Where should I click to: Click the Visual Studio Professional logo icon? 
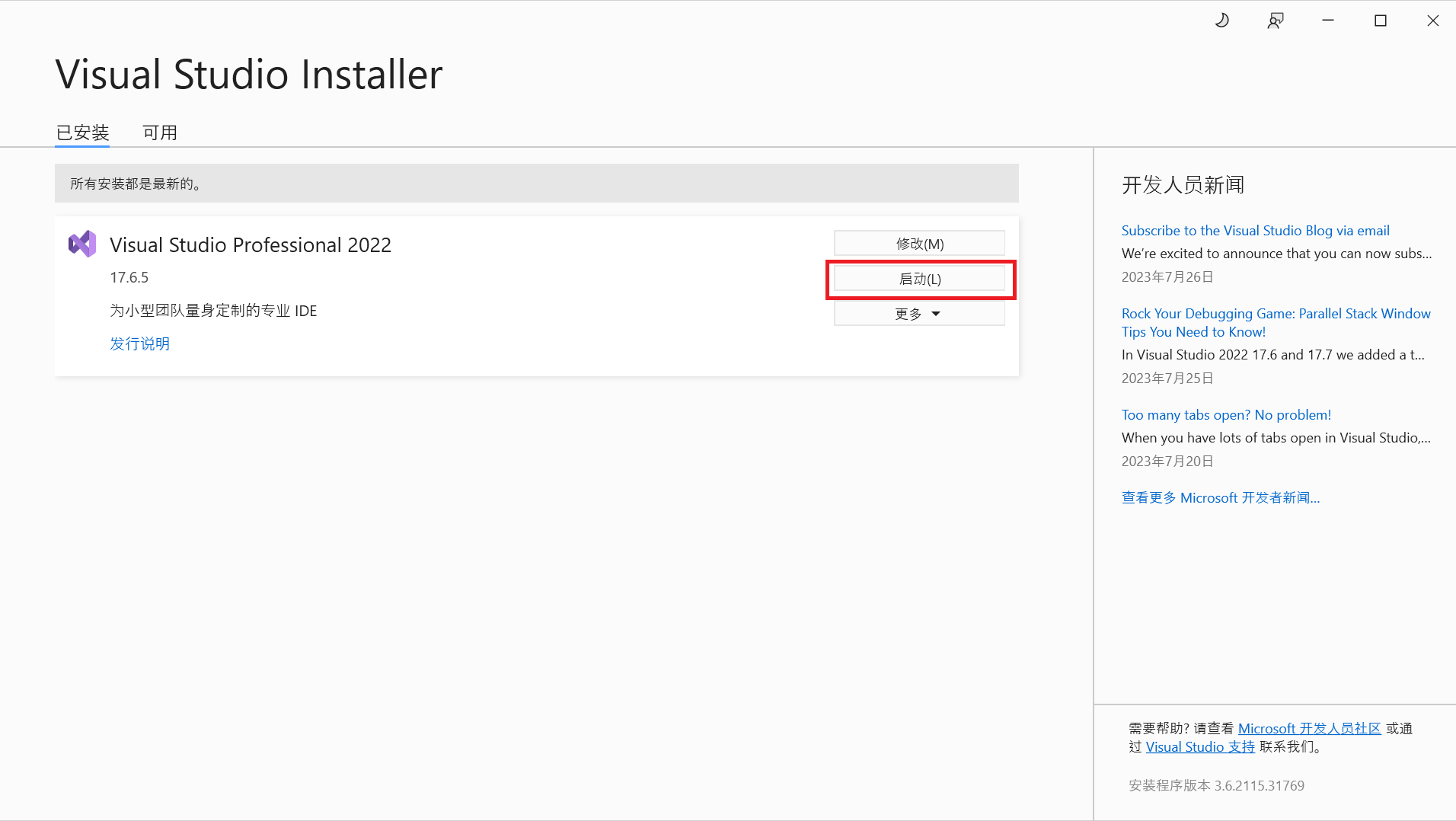(82, 244)
